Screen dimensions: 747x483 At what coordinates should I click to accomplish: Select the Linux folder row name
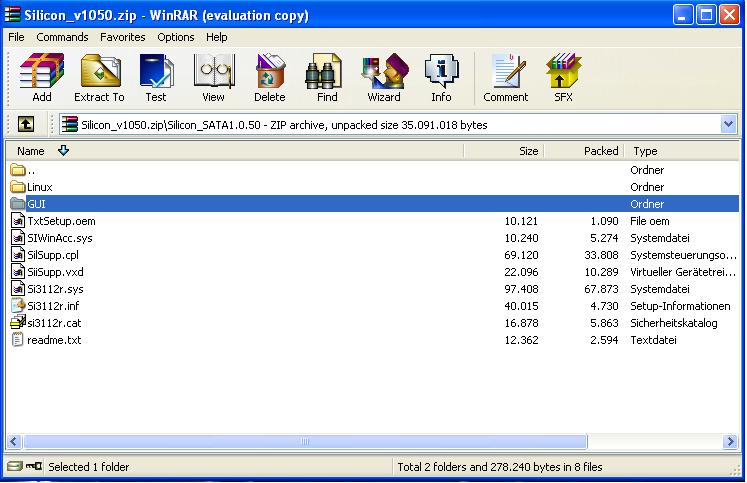pyautogui.click(x=40, y=187)
